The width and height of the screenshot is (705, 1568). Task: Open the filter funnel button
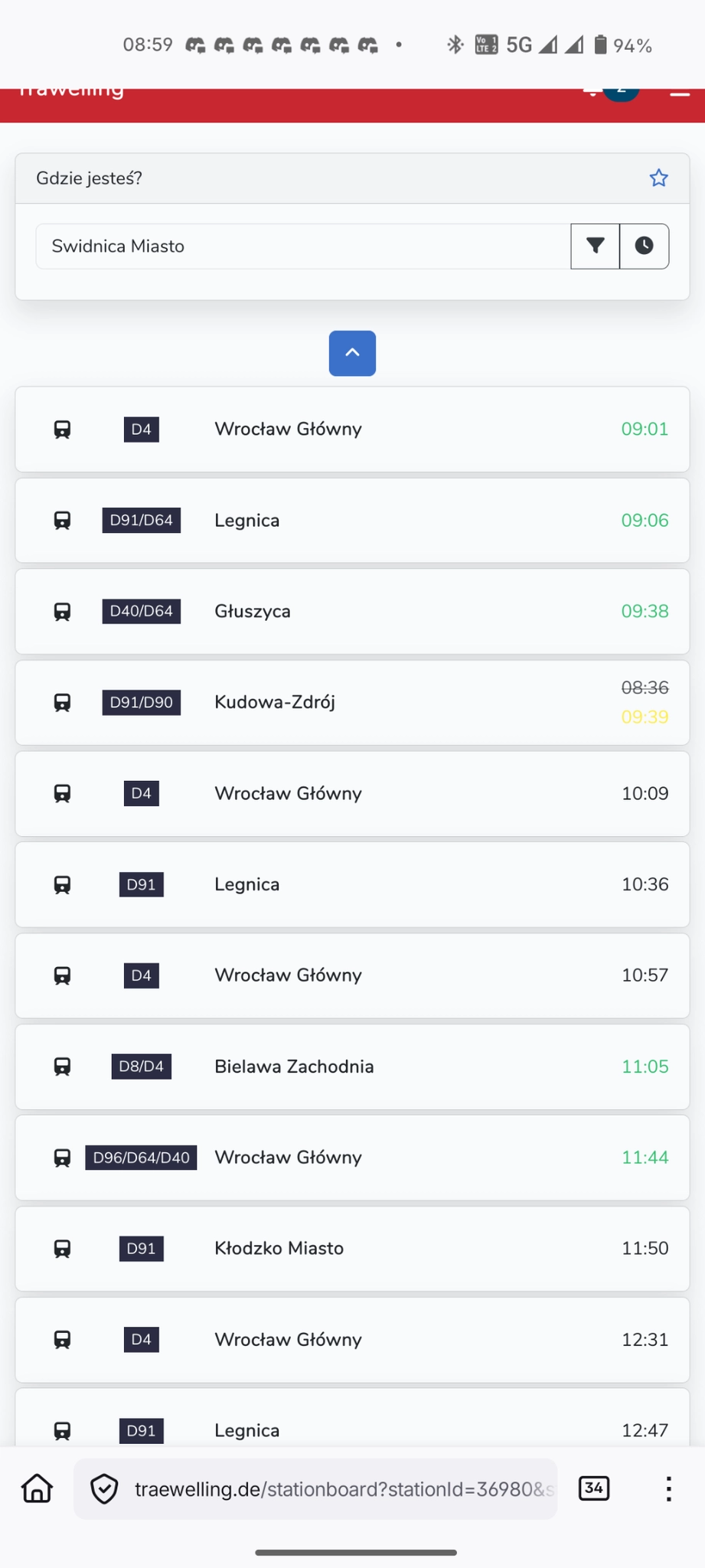(595, 246)
